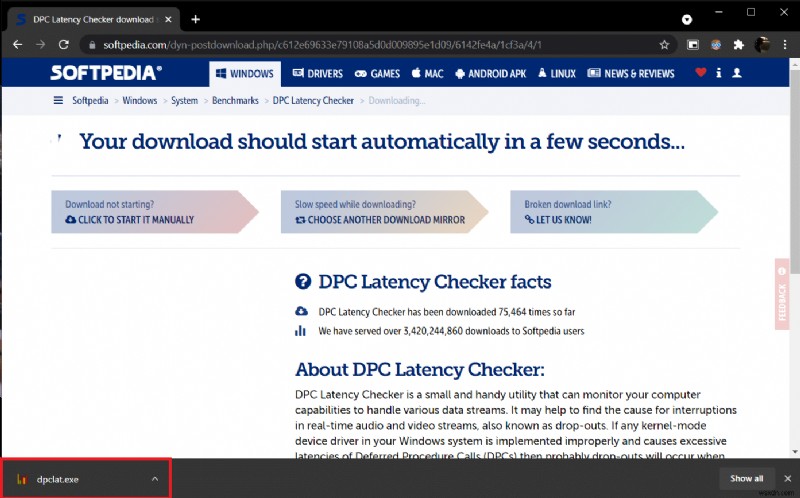Open the ANDROID APK section
The width and height of the screenshot is (800, 498).
click(491, 73)
